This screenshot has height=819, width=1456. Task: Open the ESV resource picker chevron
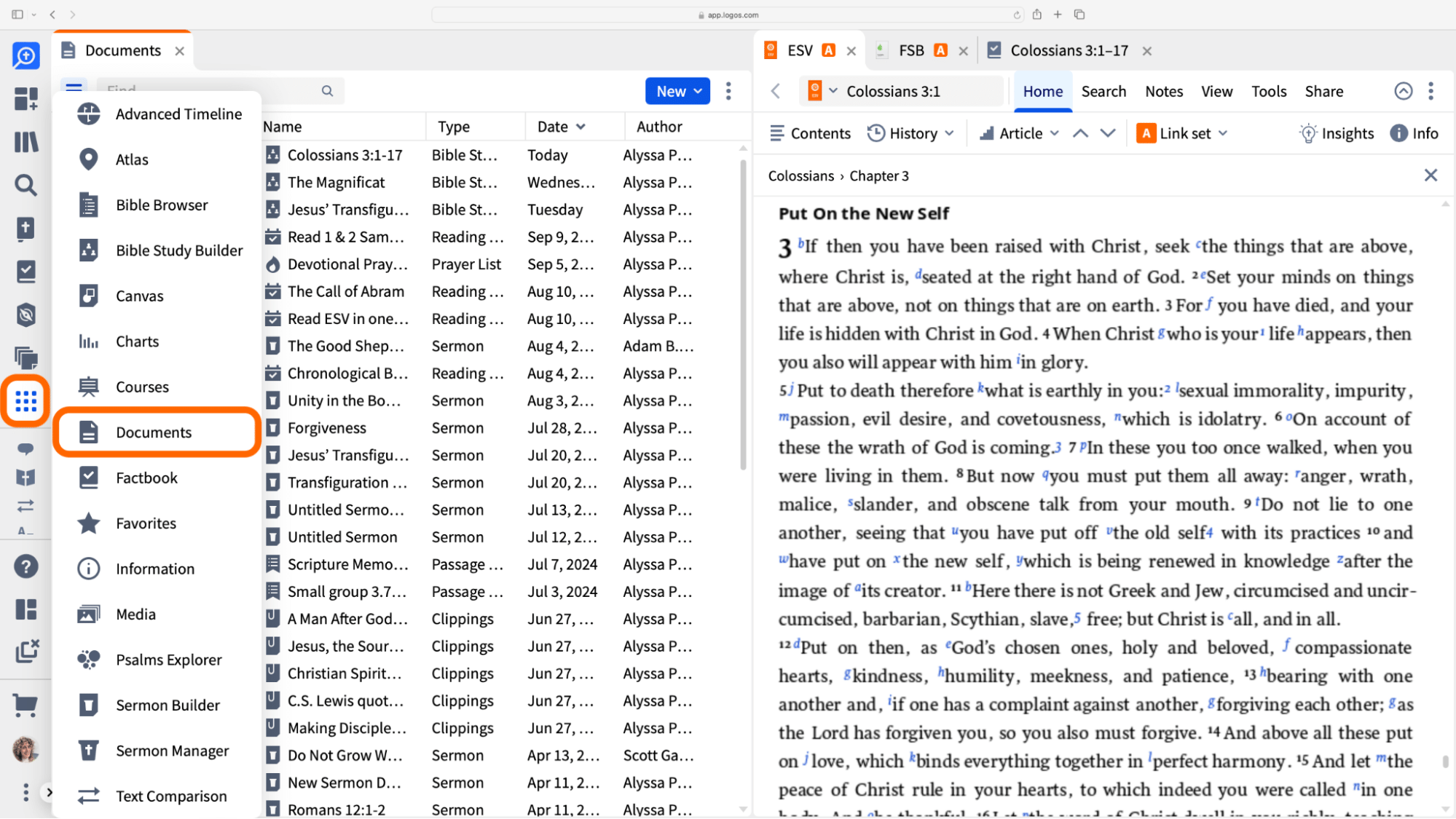coord(833,91)
